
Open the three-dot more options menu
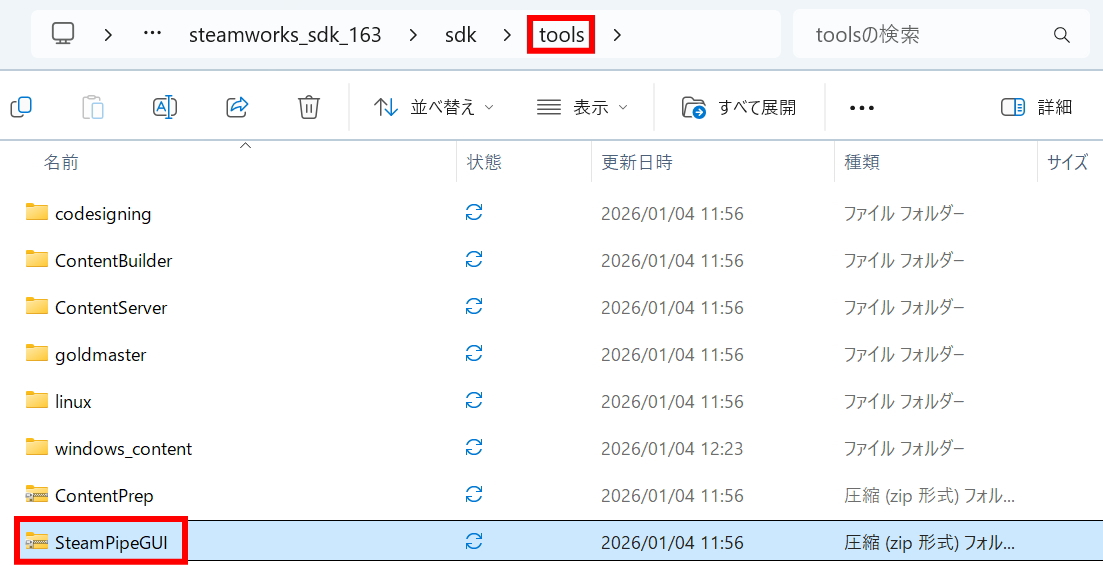click(861, 108)
